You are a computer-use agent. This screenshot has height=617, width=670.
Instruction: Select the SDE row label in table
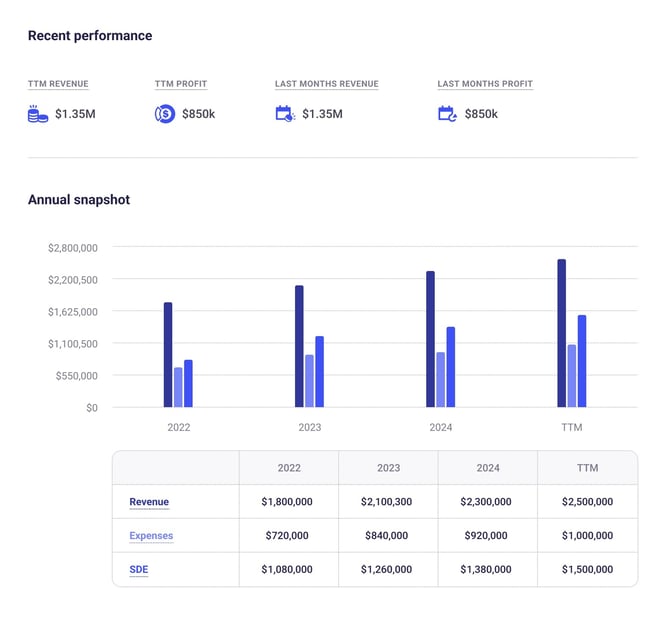point(139,569)
